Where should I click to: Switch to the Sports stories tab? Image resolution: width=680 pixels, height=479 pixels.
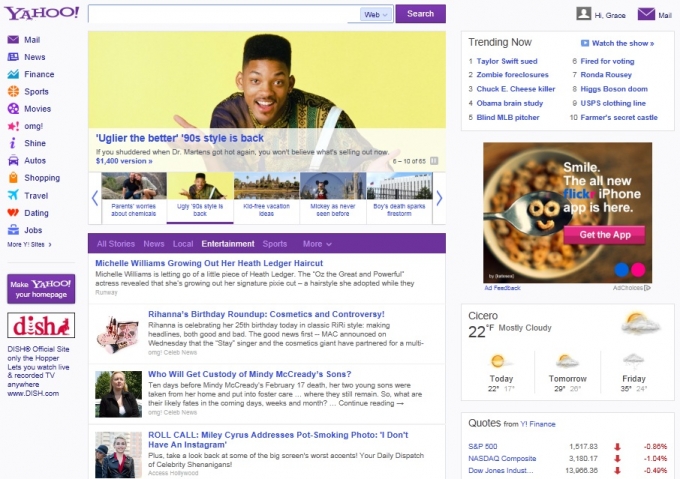pyautogui.click(x=275, y=244)
